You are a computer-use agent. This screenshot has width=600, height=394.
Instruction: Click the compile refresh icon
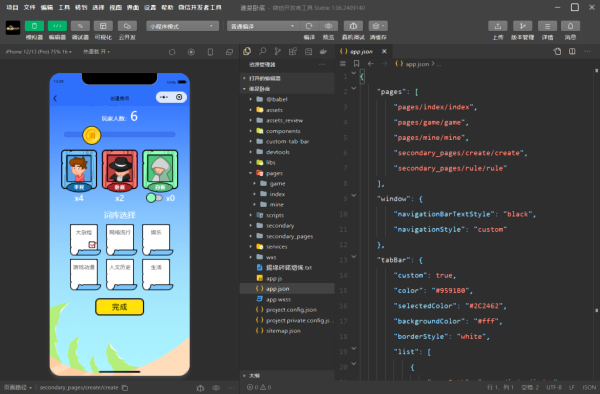click(309, 26)
